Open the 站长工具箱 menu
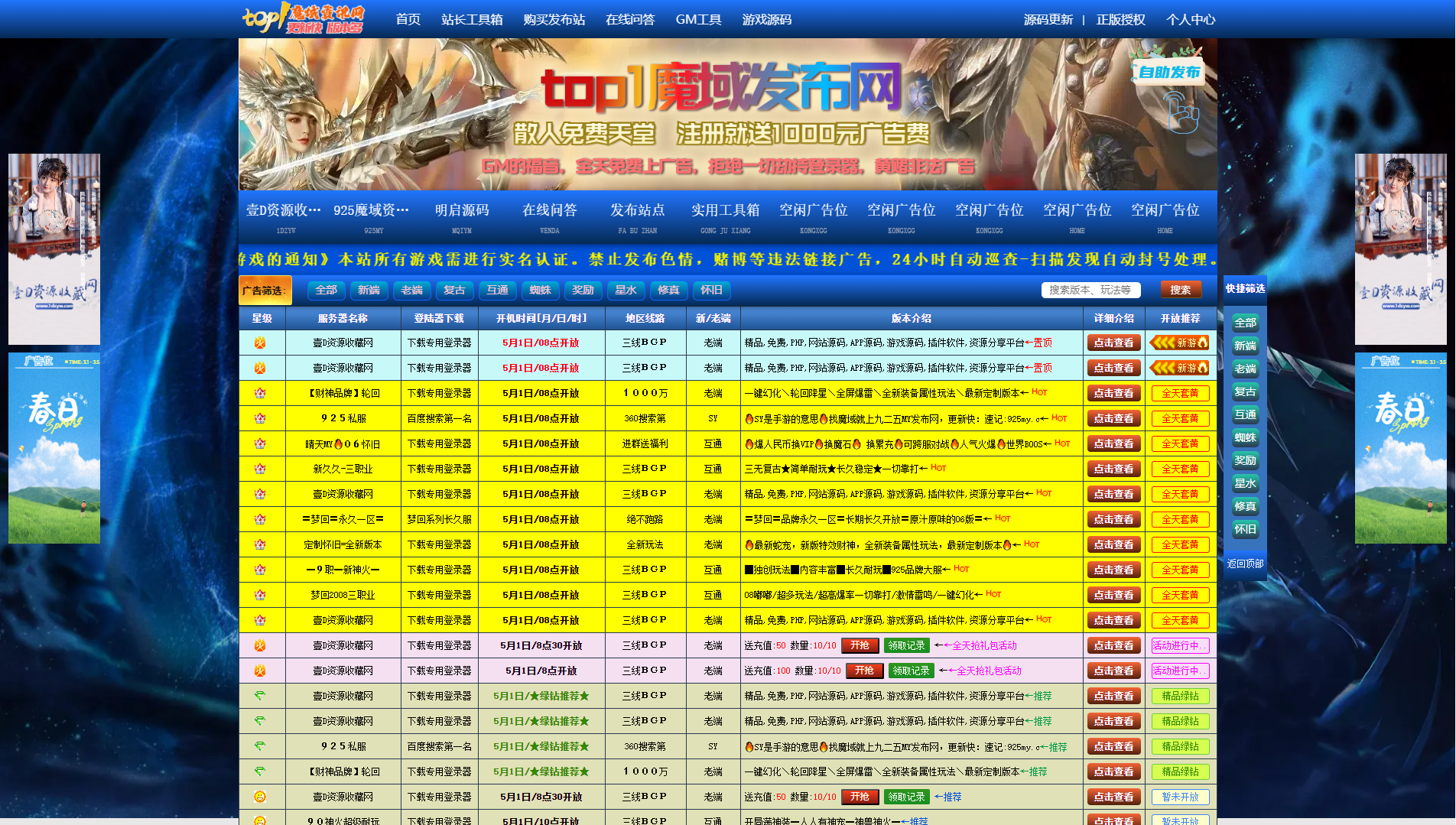Viewport: 1456px width, 825px height. 471,19
